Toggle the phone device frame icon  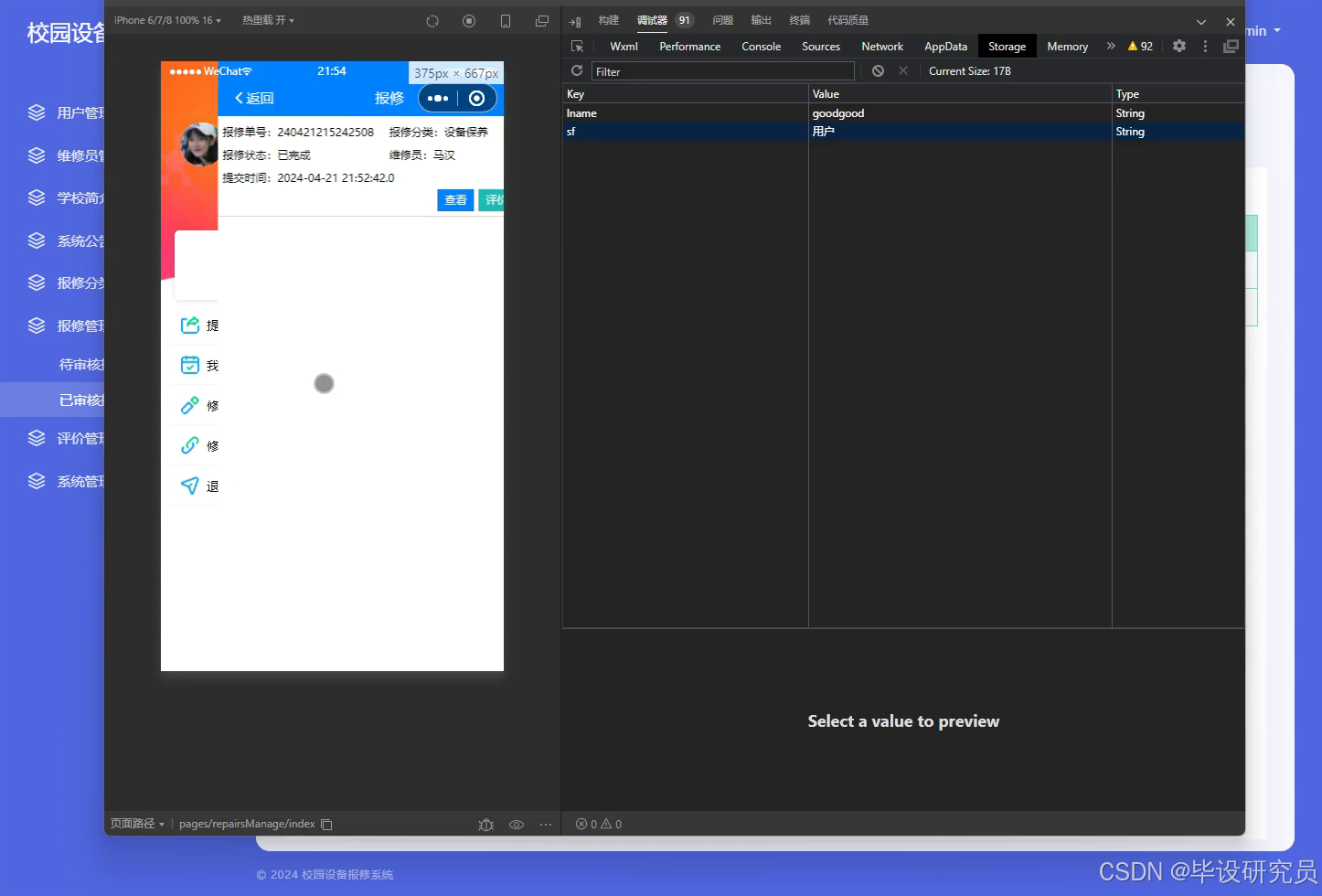point(506,21)
